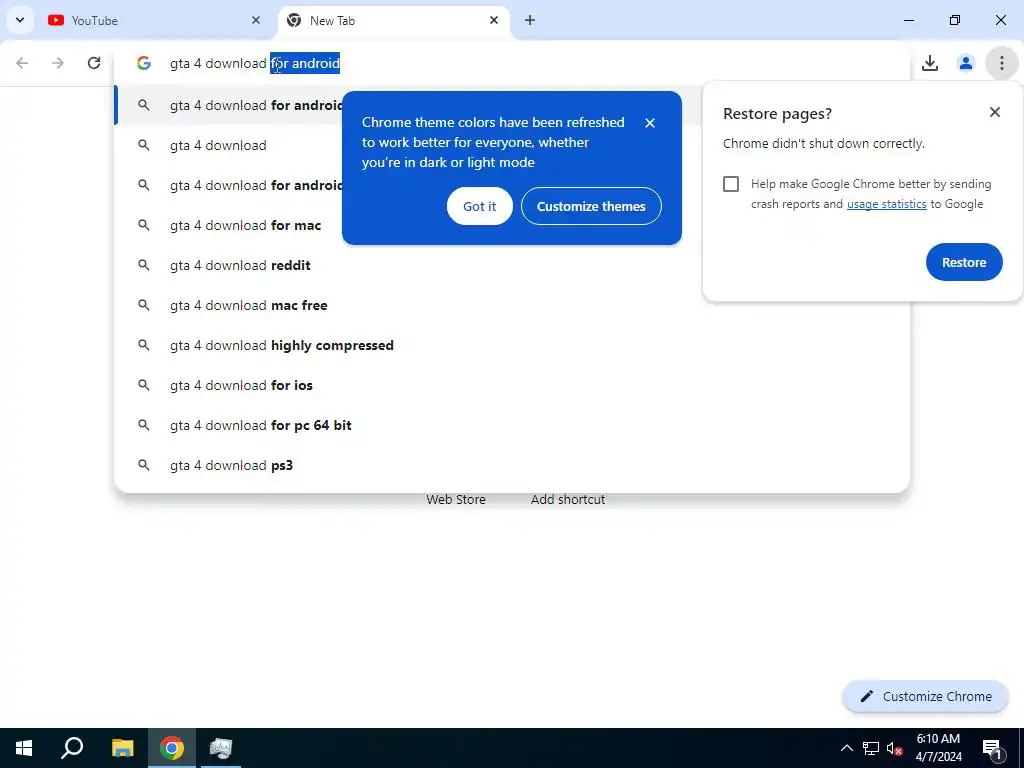
Task: Click the forward navigation arrow
Action: (x=58, y=63)
